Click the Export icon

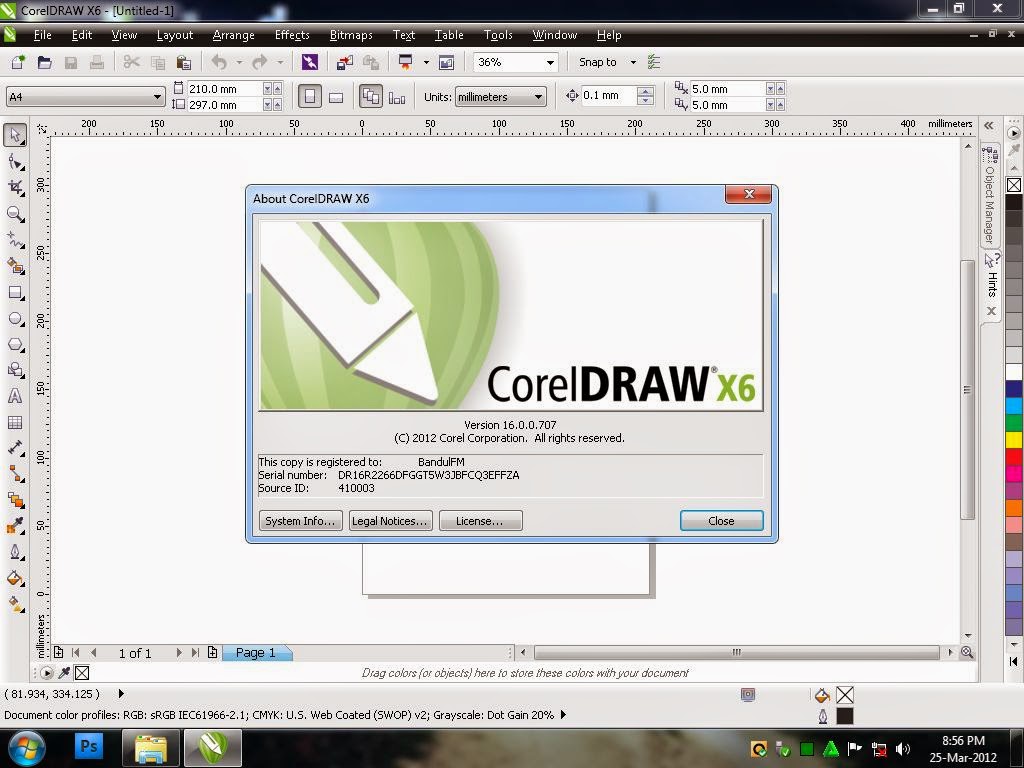(371, 62)
